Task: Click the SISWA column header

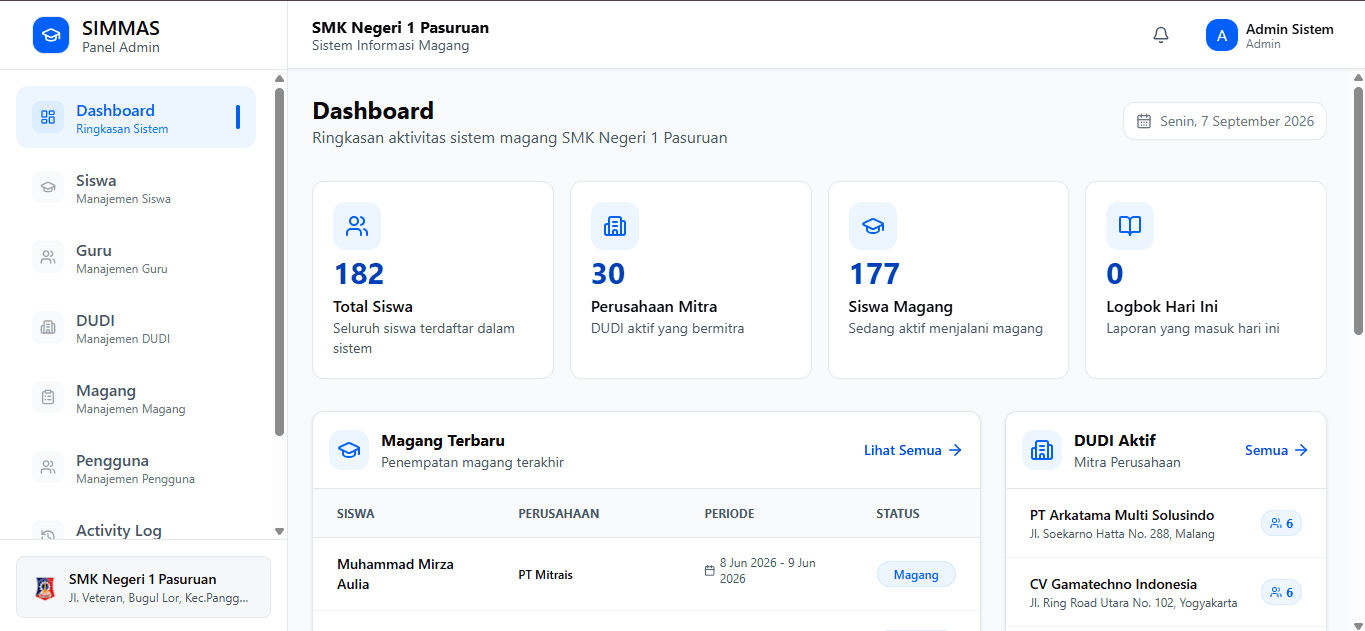Action: 356,514
